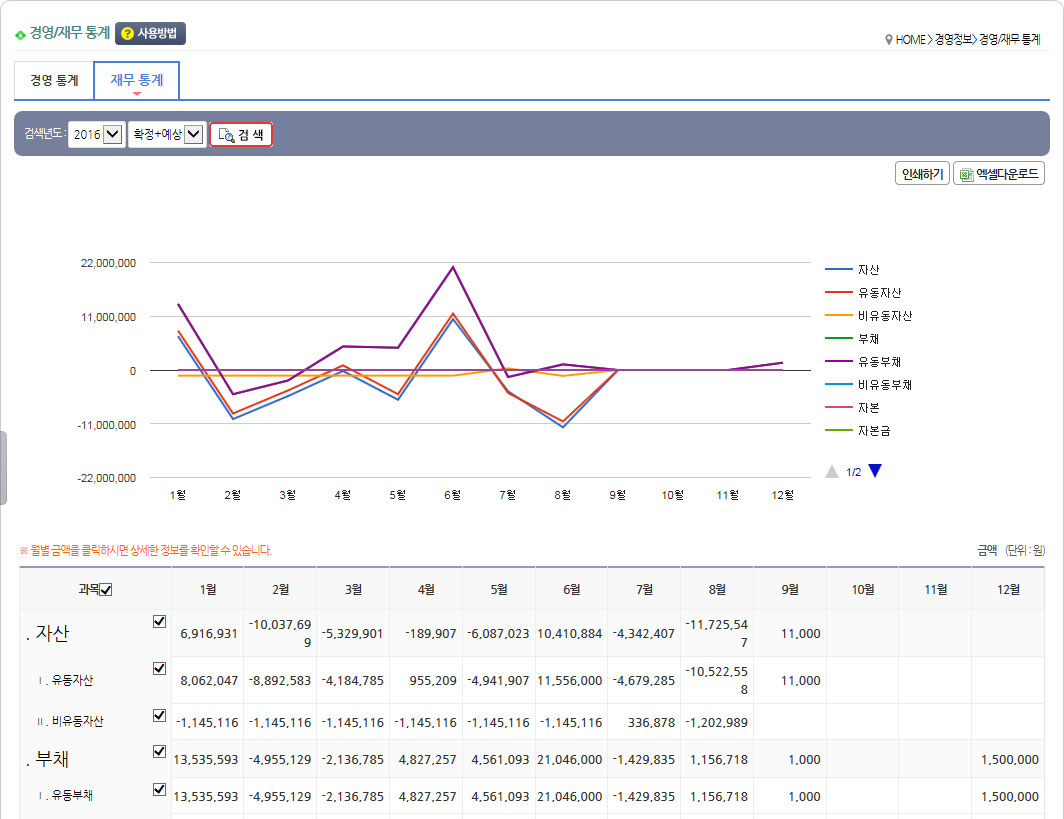
Task: Click the 유동부채 legend color line
Action: pyautogui.click(x=839, y=362)
